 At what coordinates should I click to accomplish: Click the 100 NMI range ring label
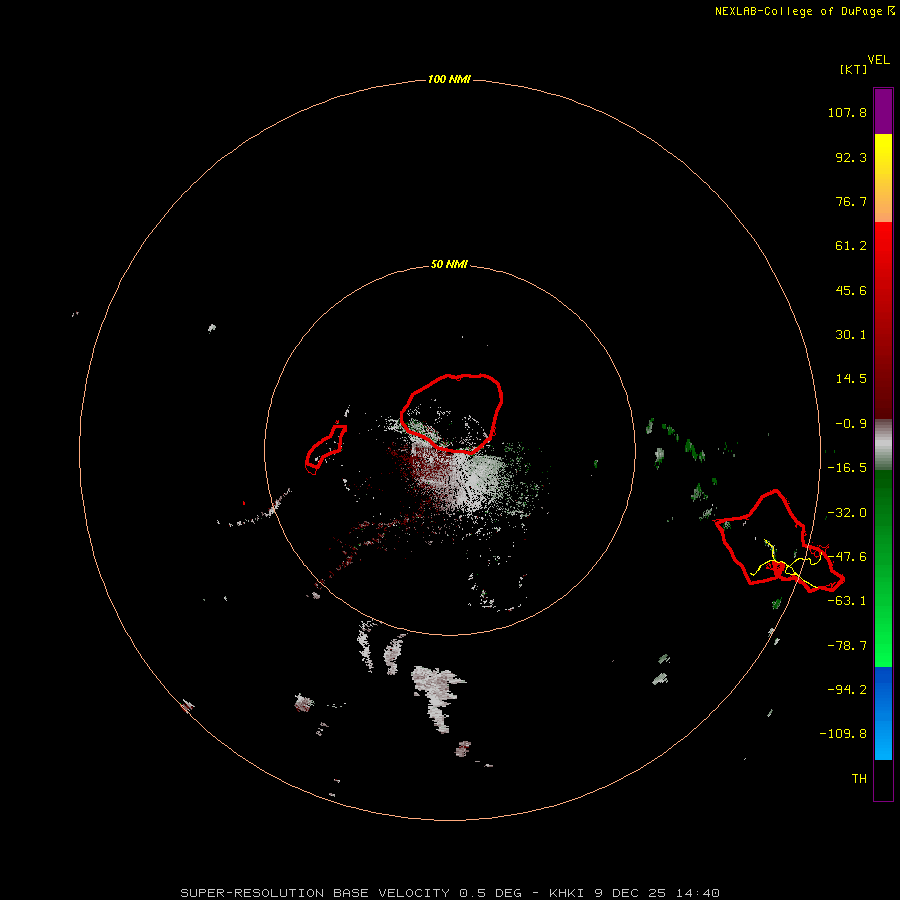[x=449, y=79]
